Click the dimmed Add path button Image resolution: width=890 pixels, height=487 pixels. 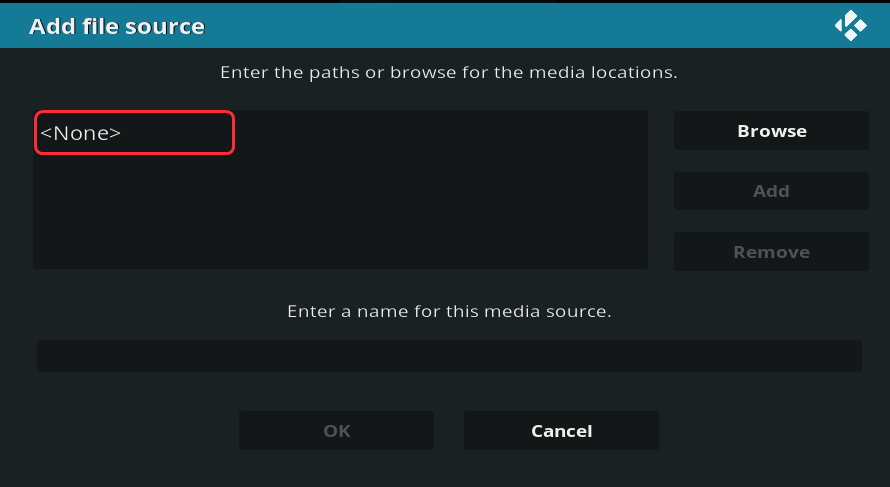[771, 191]
